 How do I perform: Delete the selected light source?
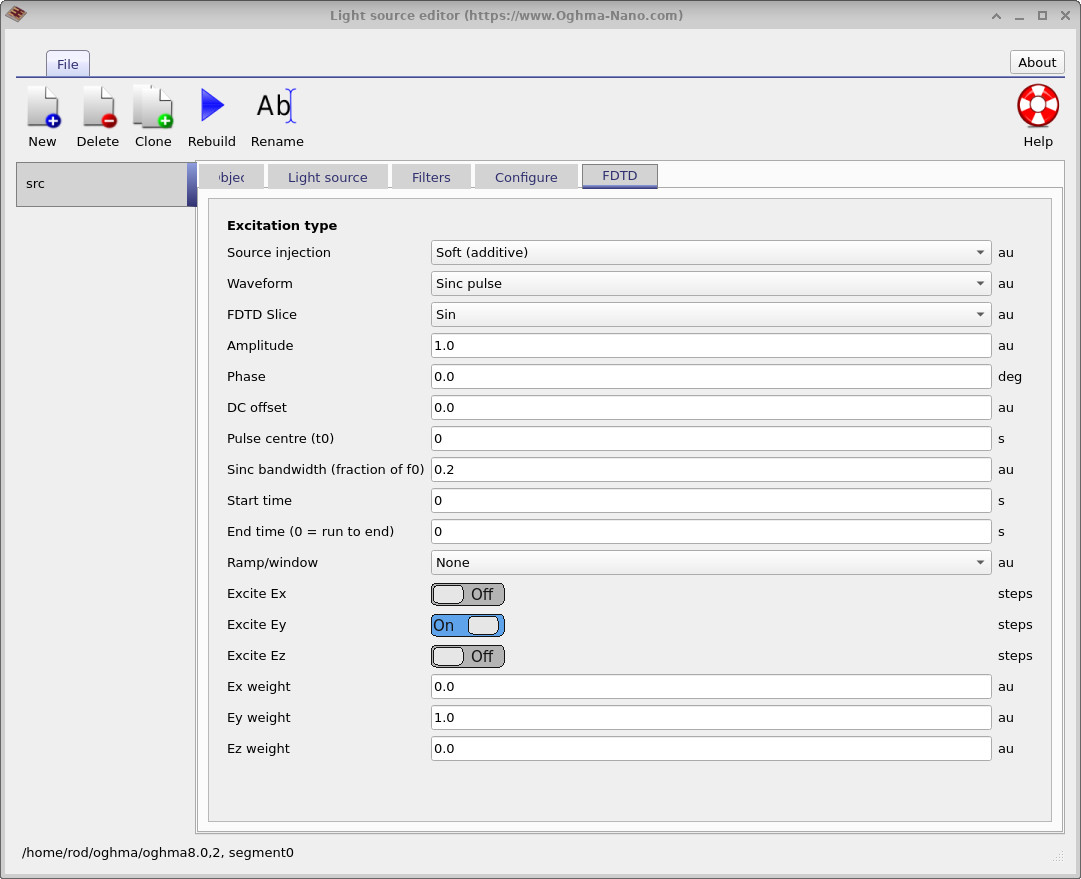97,113
